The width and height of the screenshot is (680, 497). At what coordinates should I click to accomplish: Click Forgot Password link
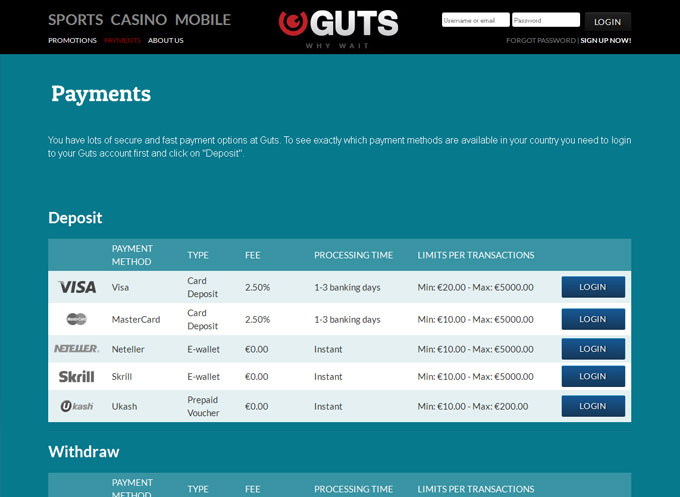(541, 40)
